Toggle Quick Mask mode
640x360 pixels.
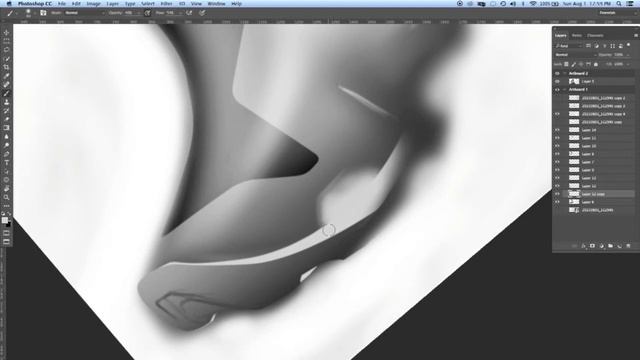point(6,233)
